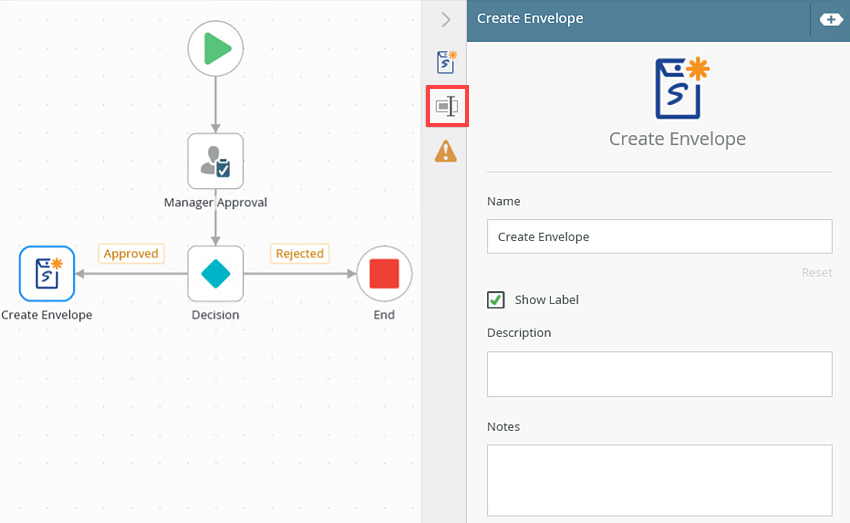Select the Approved outcome label

(x=131, y=254)
